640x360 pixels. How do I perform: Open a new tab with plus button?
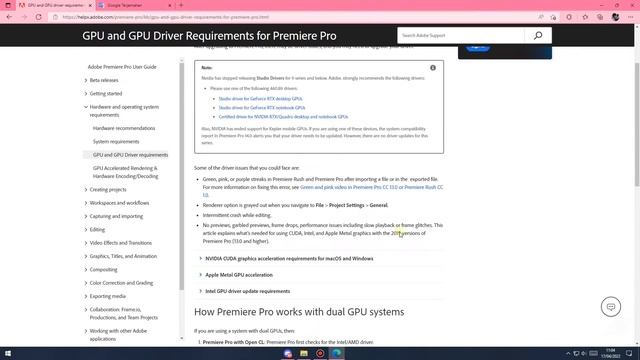181,5
